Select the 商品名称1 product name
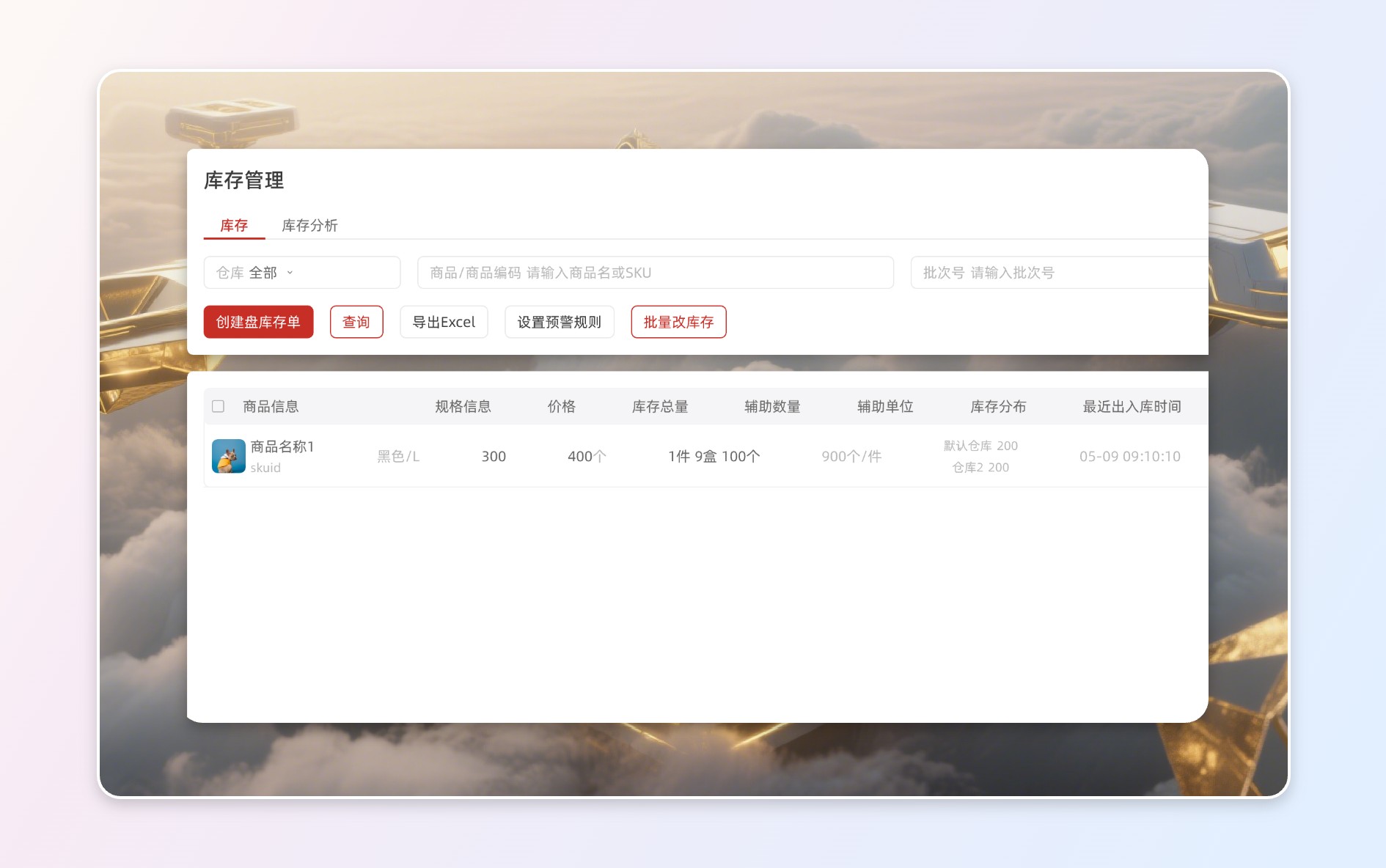The image size is (1386, 868). tap(282, 446)
